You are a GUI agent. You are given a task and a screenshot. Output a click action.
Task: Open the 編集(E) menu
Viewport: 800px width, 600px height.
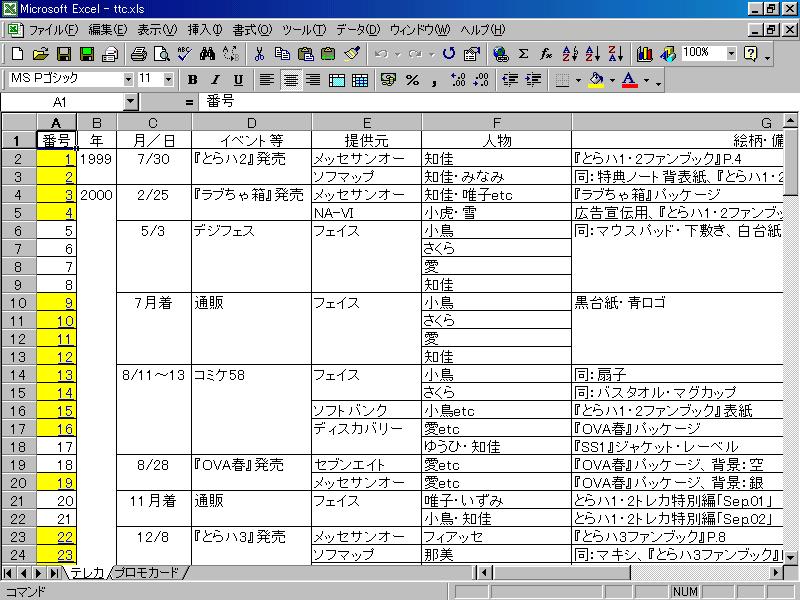[108, 30]
